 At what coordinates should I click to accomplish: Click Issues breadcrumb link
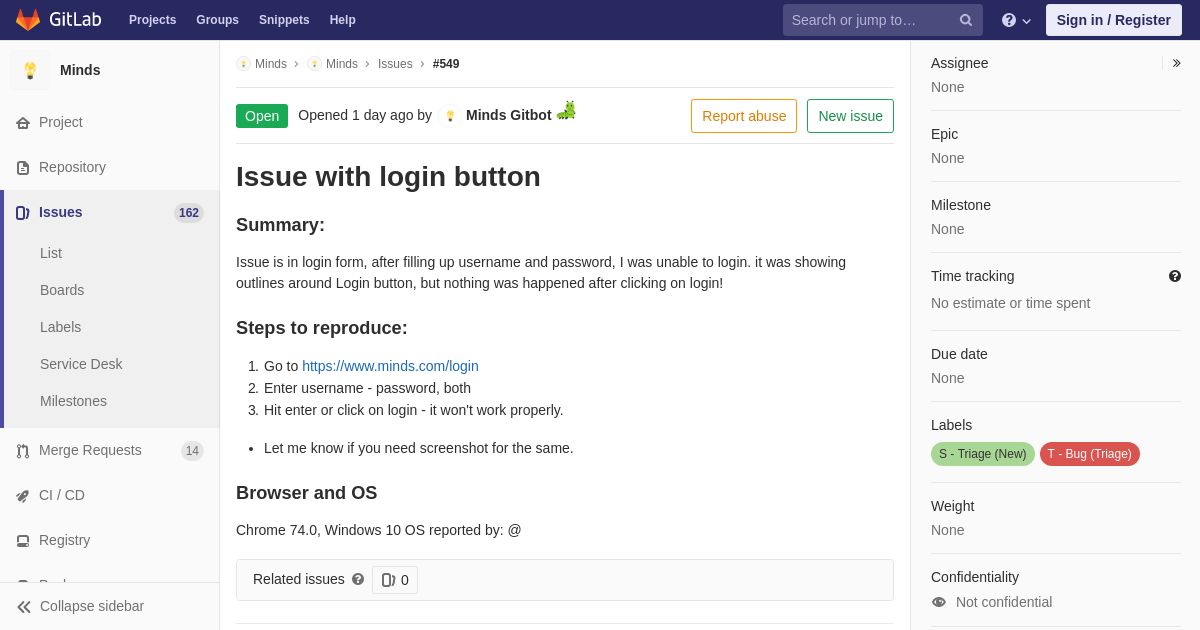[x=395, y=64]
